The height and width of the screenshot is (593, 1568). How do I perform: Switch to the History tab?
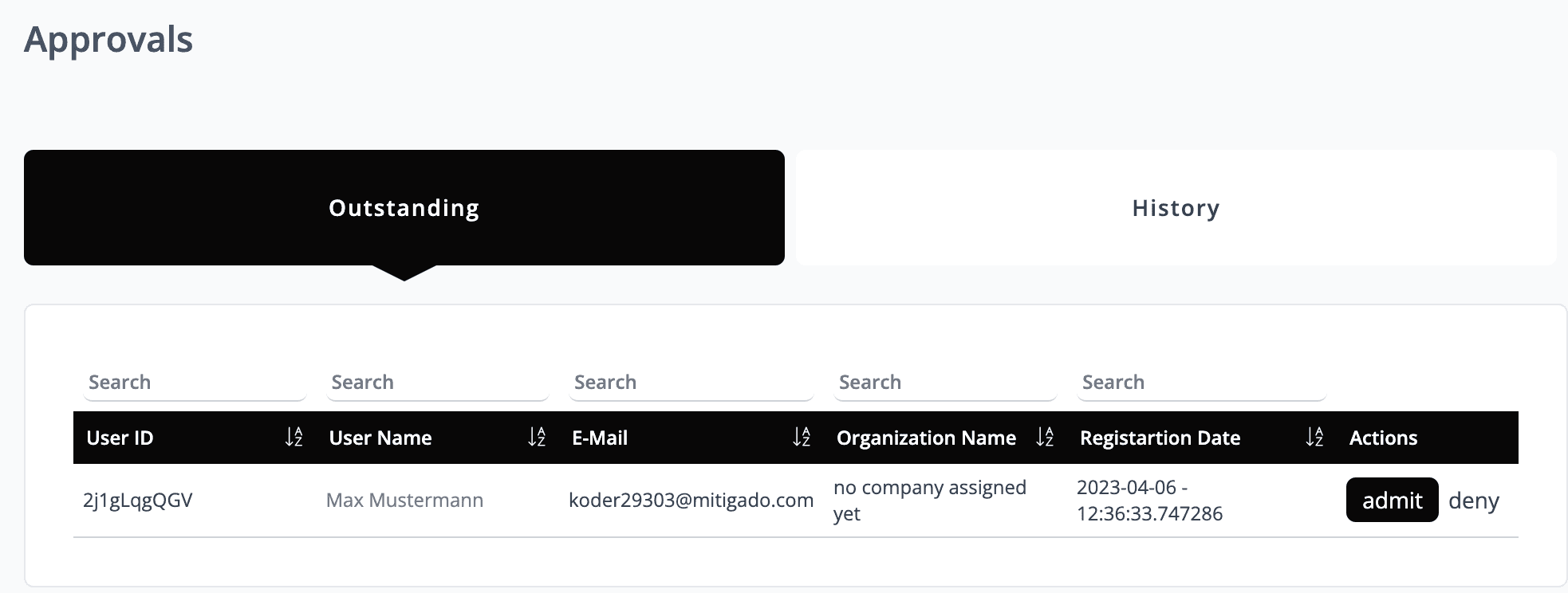(1176, 208)
